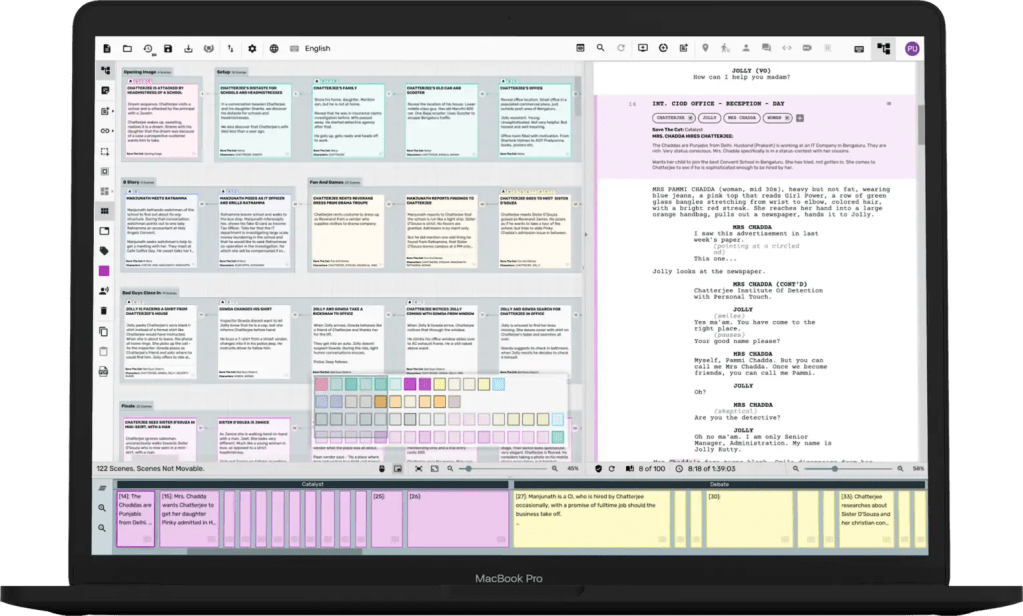Click the tag icon in left sidebar

coord(104,250)
